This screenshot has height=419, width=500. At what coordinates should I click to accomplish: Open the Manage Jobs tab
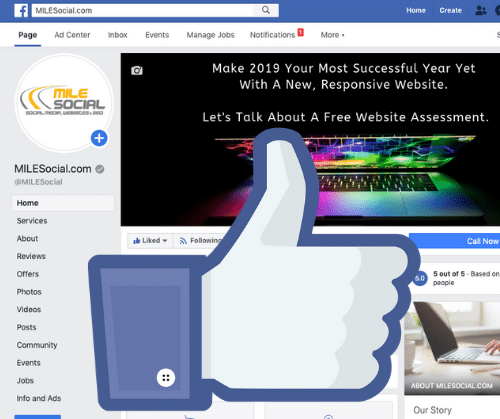[210, 35]
